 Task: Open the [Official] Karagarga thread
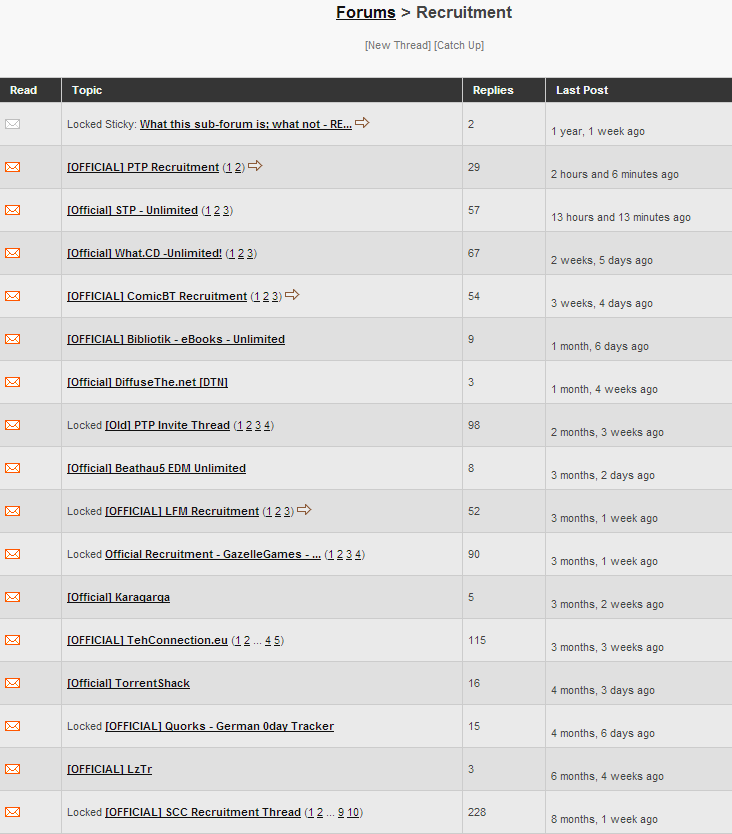(x=119, y=597)
